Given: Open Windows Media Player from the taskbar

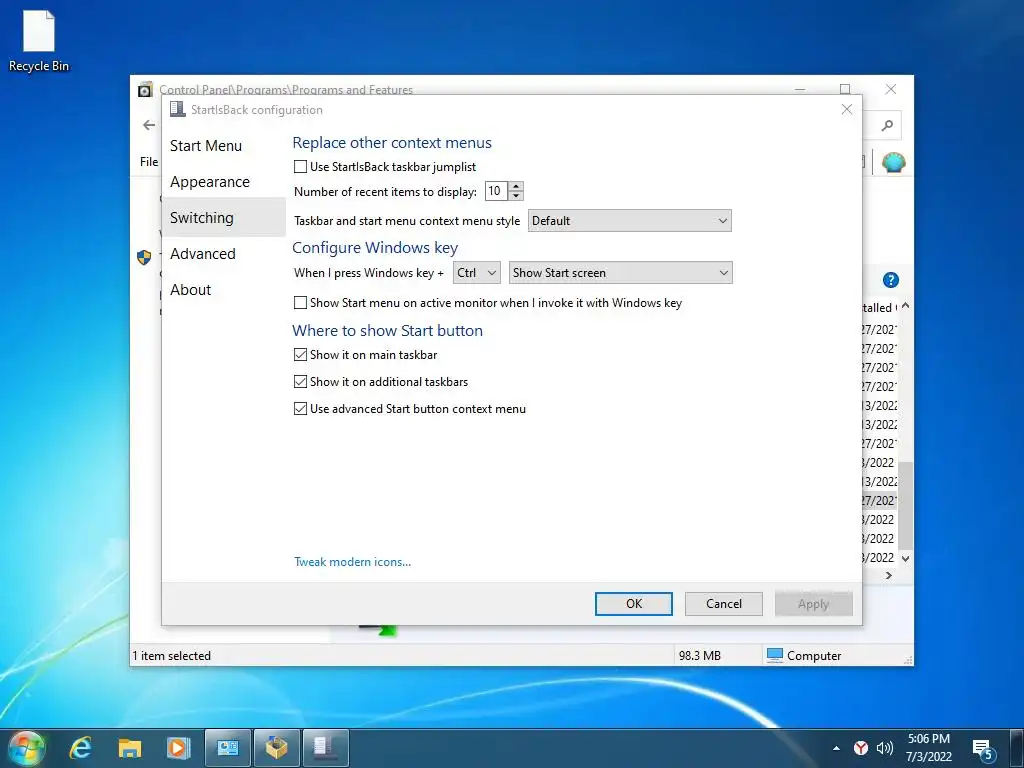Looking at the screenshot, I should [178, 748].
